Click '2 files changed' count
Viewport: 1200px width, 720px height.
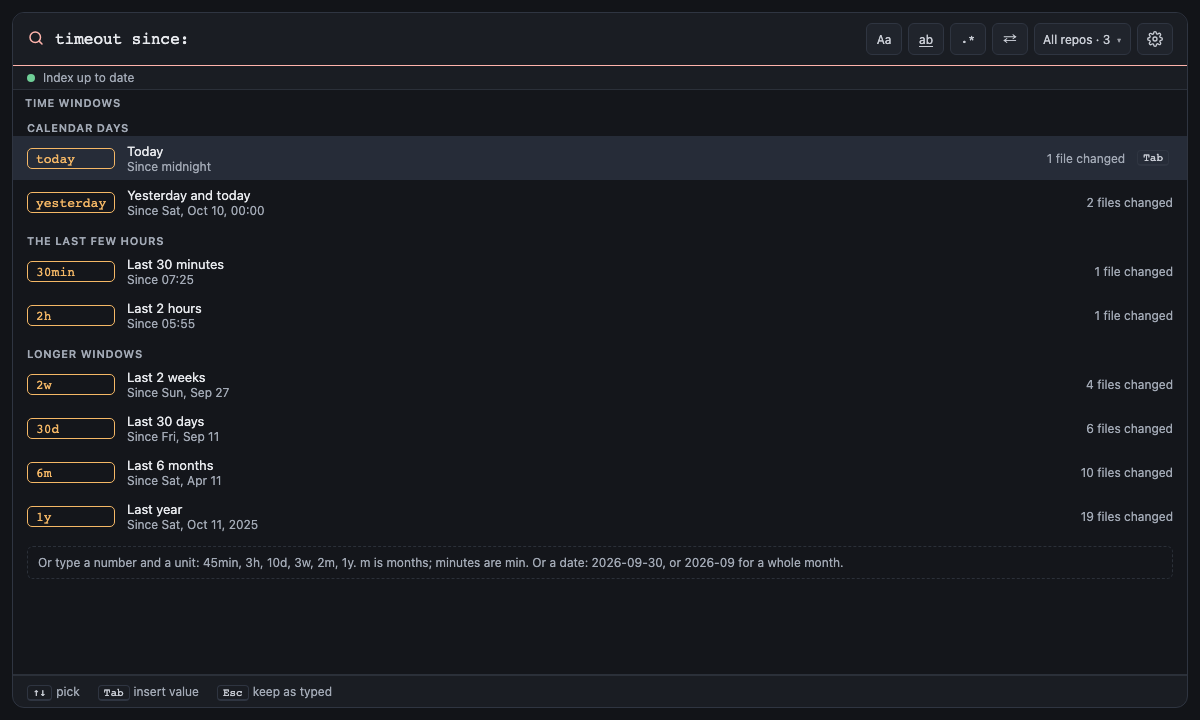pos(1129,203)
